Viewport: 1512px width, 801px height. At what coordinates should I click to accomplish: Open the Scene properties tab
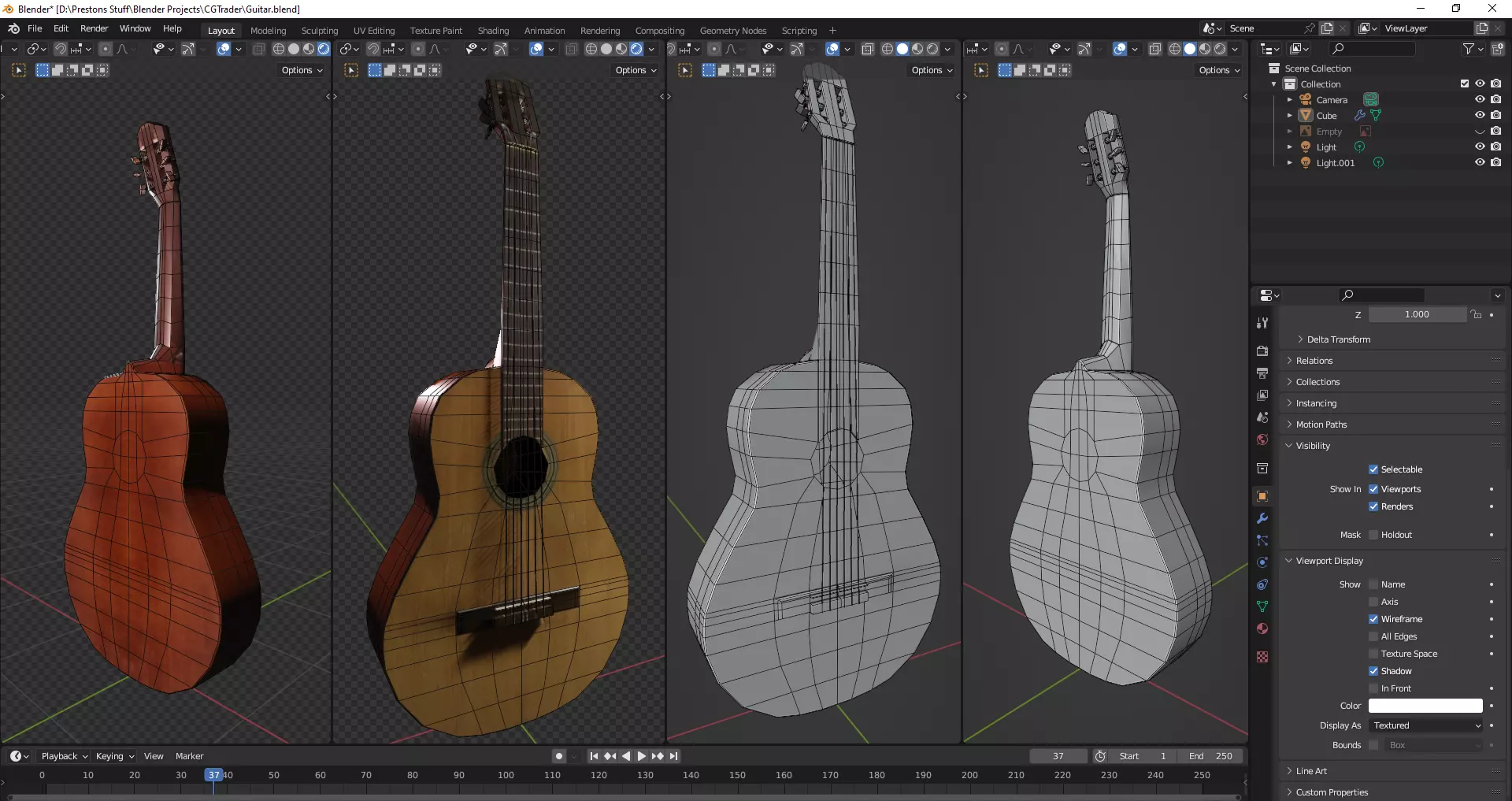click(1262, 417)
